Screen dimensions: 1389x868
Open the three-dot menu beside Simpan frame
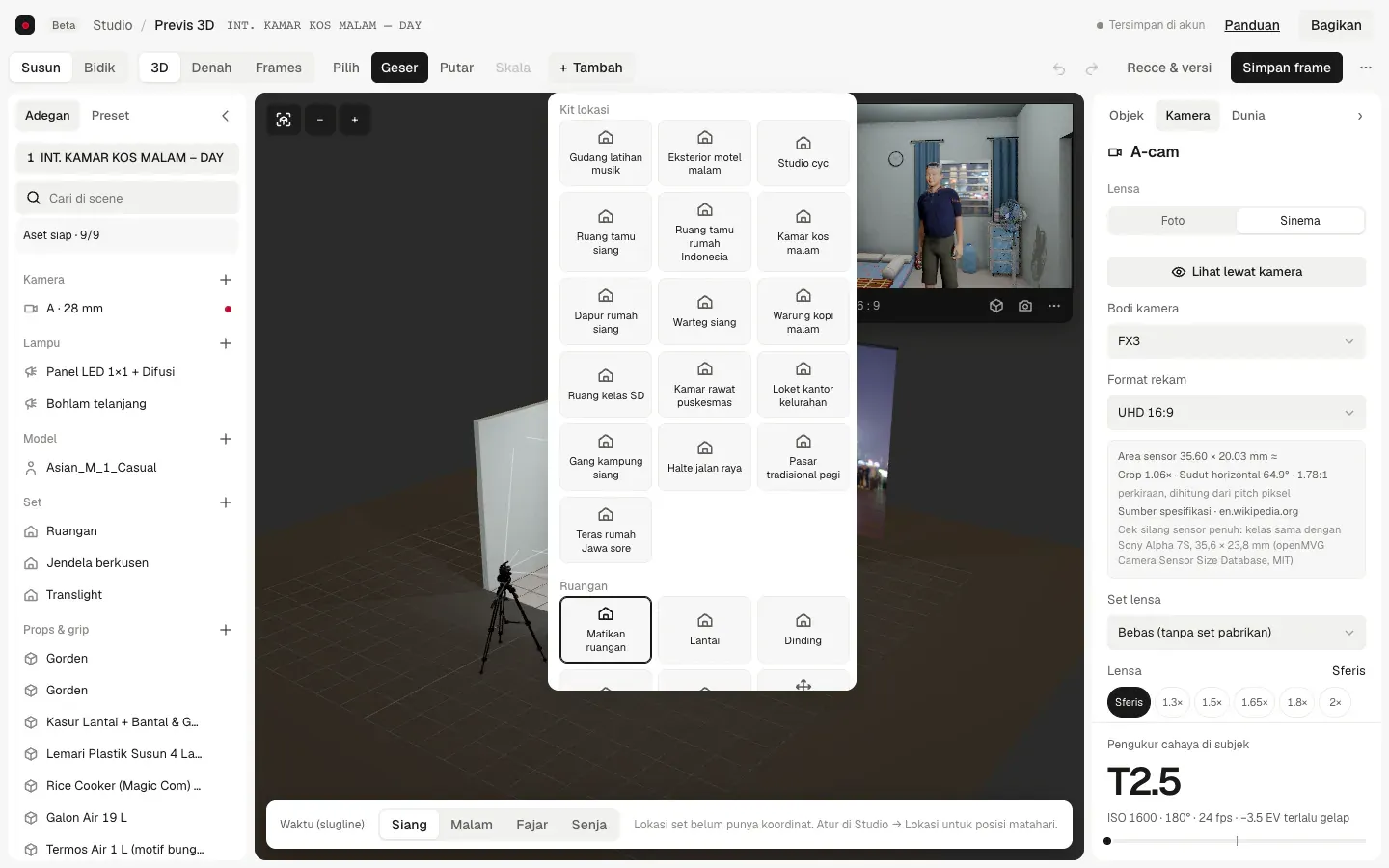pos(1366,68)
